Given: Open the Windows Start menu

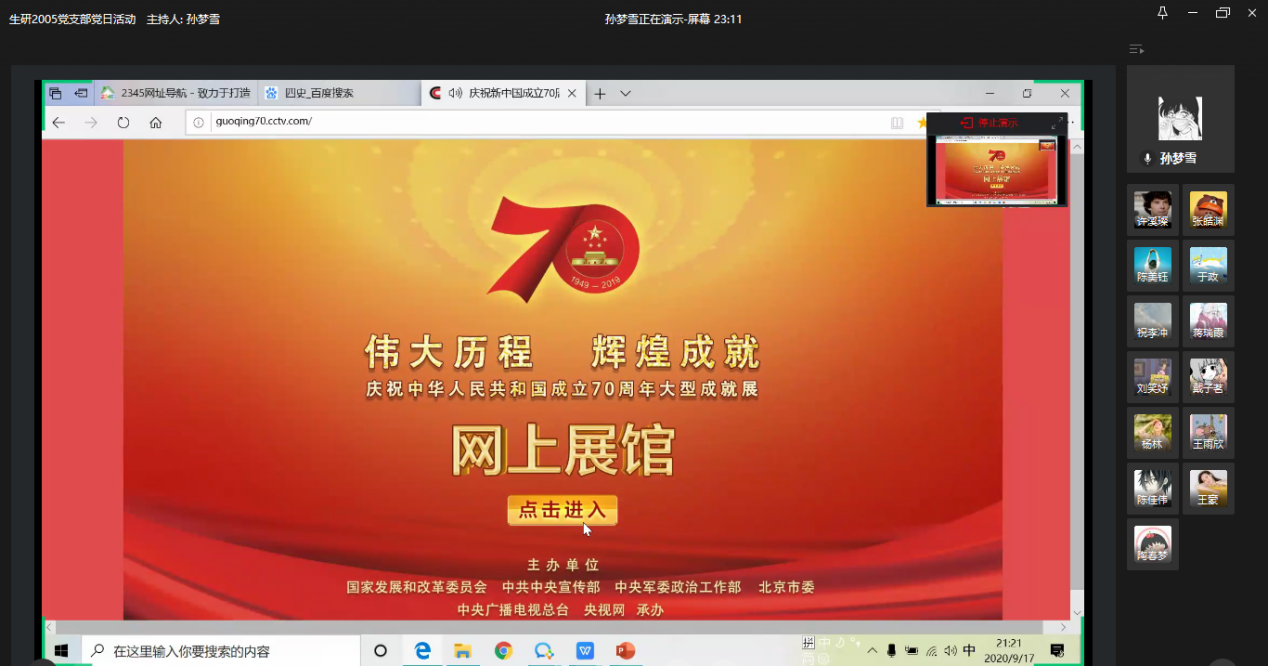Looking at the screenshot, I should (60, 650).
